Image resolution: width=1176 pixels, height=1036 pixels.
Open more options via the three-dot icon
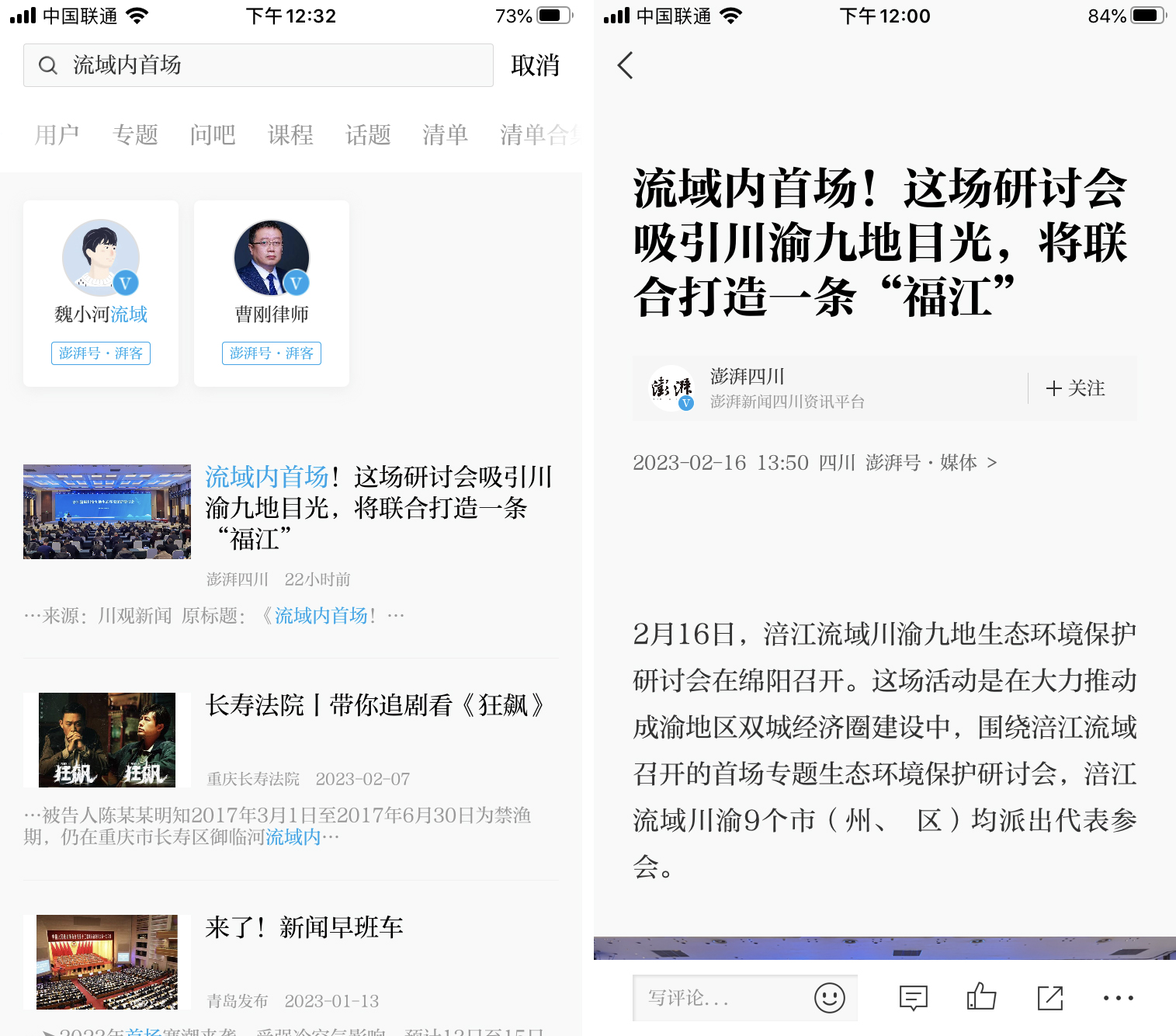coord(1118,998)
